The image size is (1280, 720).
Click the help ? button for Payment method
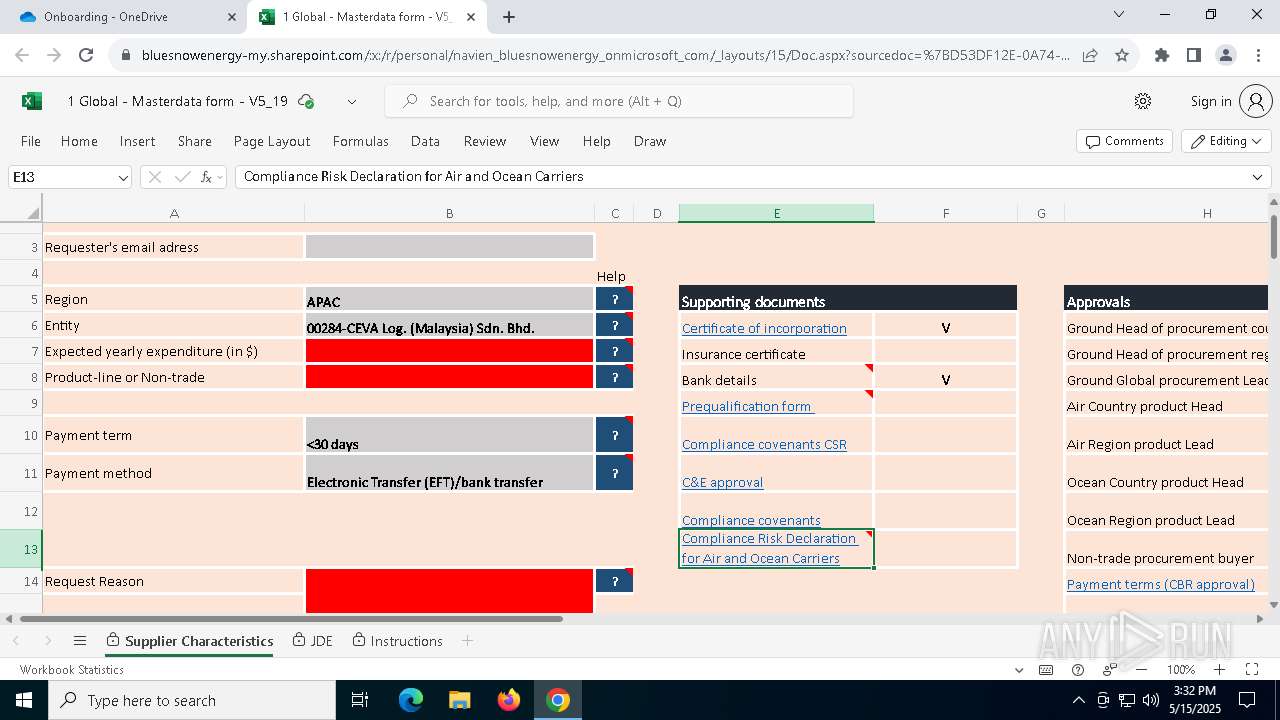pyautogui.click(x=614, y=473)
